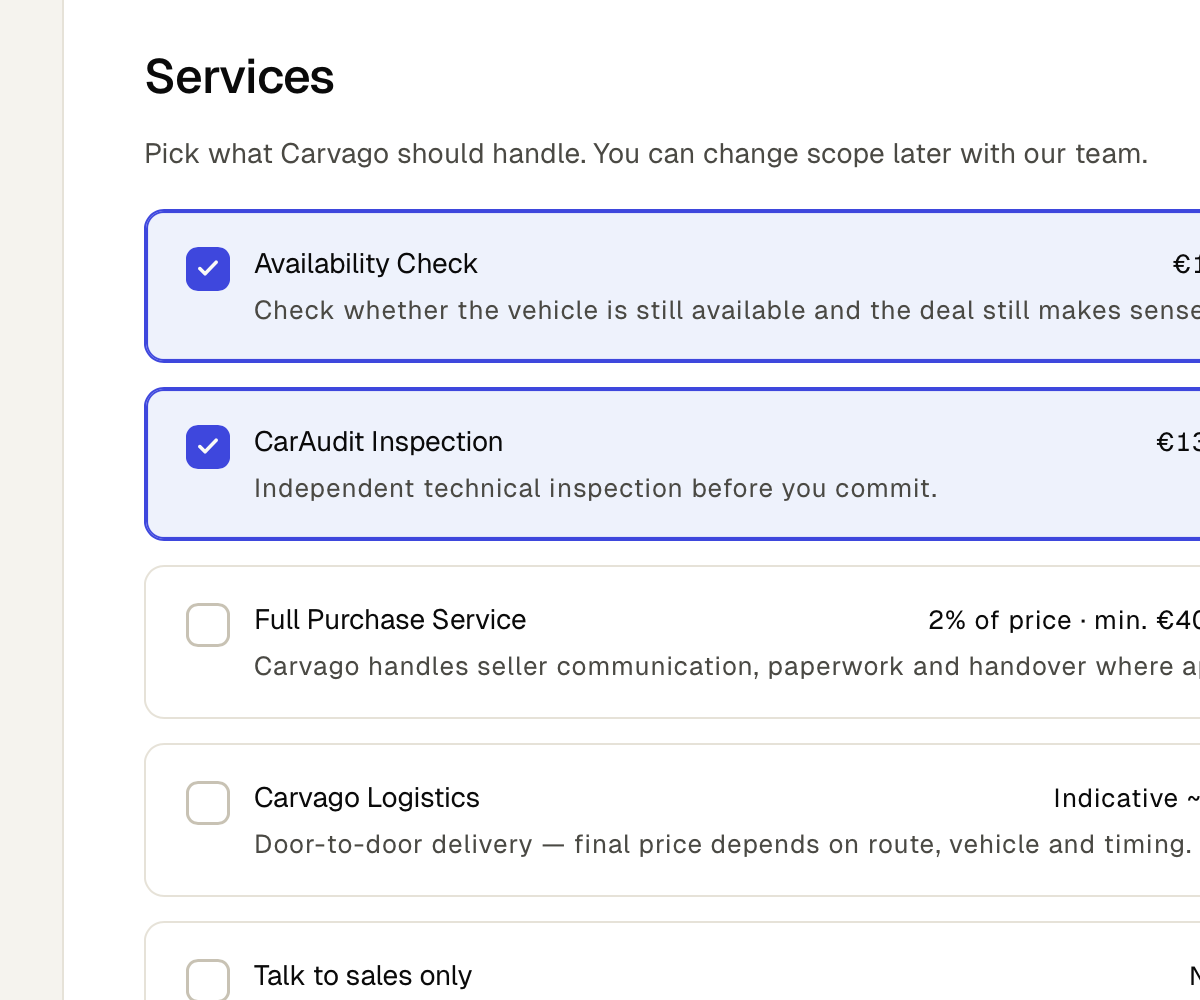Click the door-to-door delivery description
The width and height of the screenshot is (1200, 1000).
pos(722,844)
